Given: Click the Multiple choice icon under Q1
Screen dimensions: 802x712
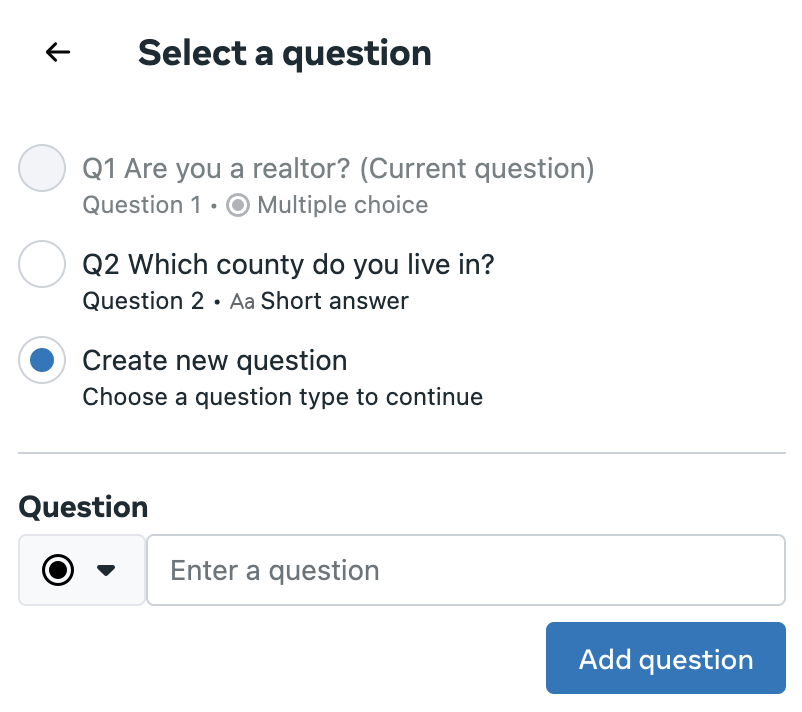Looking at the screenshot, I should point(238,205).
